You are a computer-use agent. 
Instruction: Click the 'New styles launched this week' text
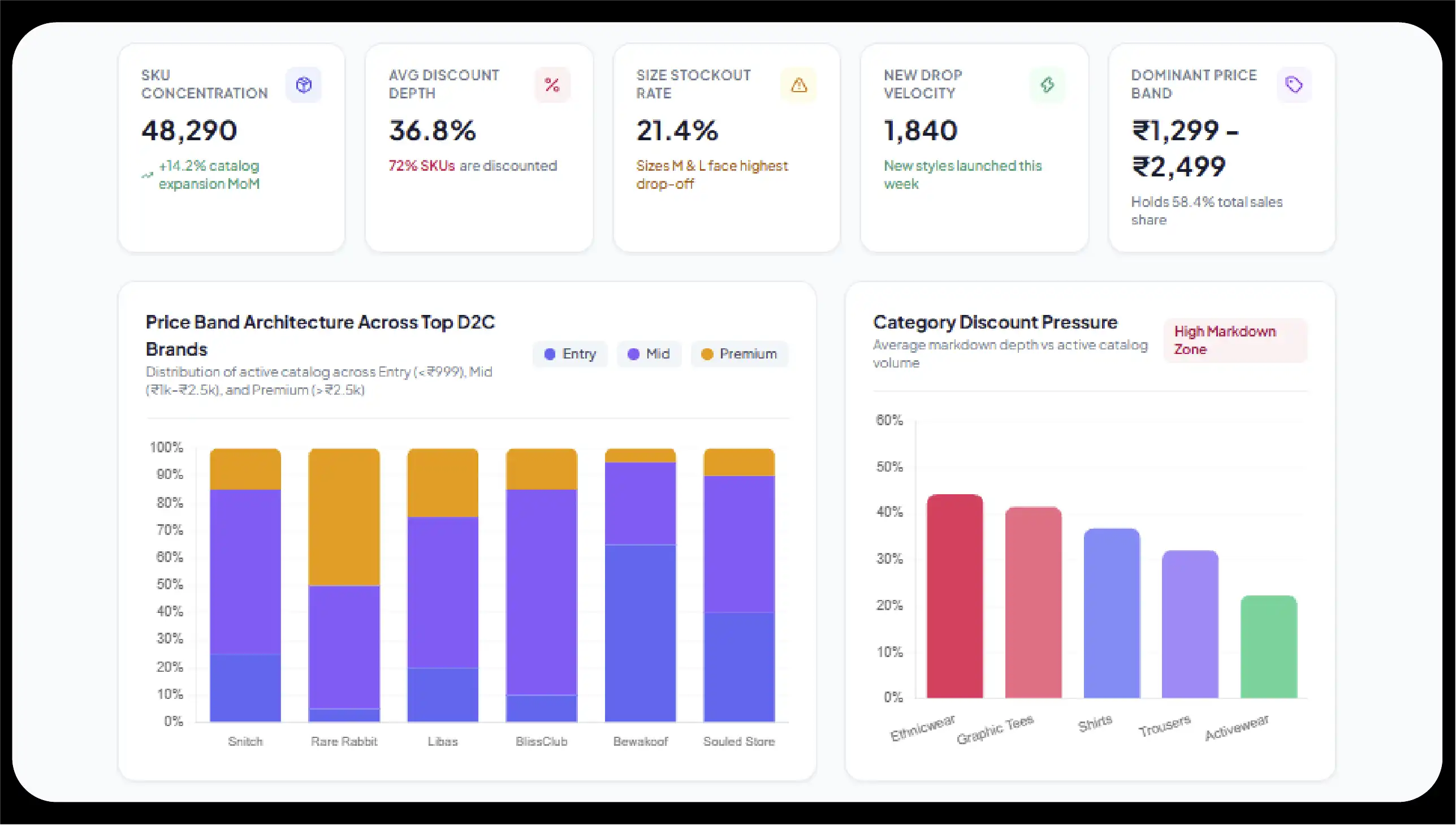point(962,175)
